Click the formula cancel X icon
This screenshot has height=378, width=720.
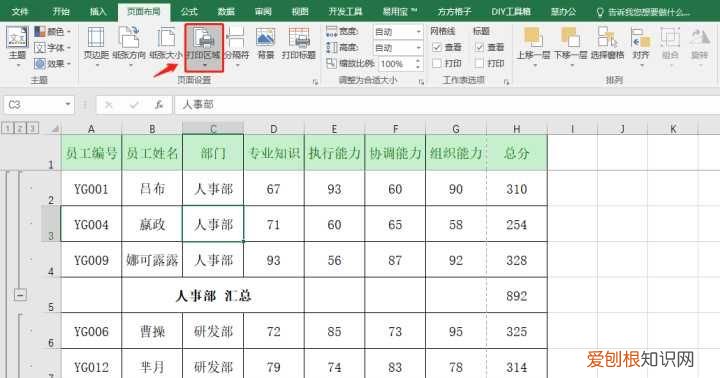click(109, 105)
